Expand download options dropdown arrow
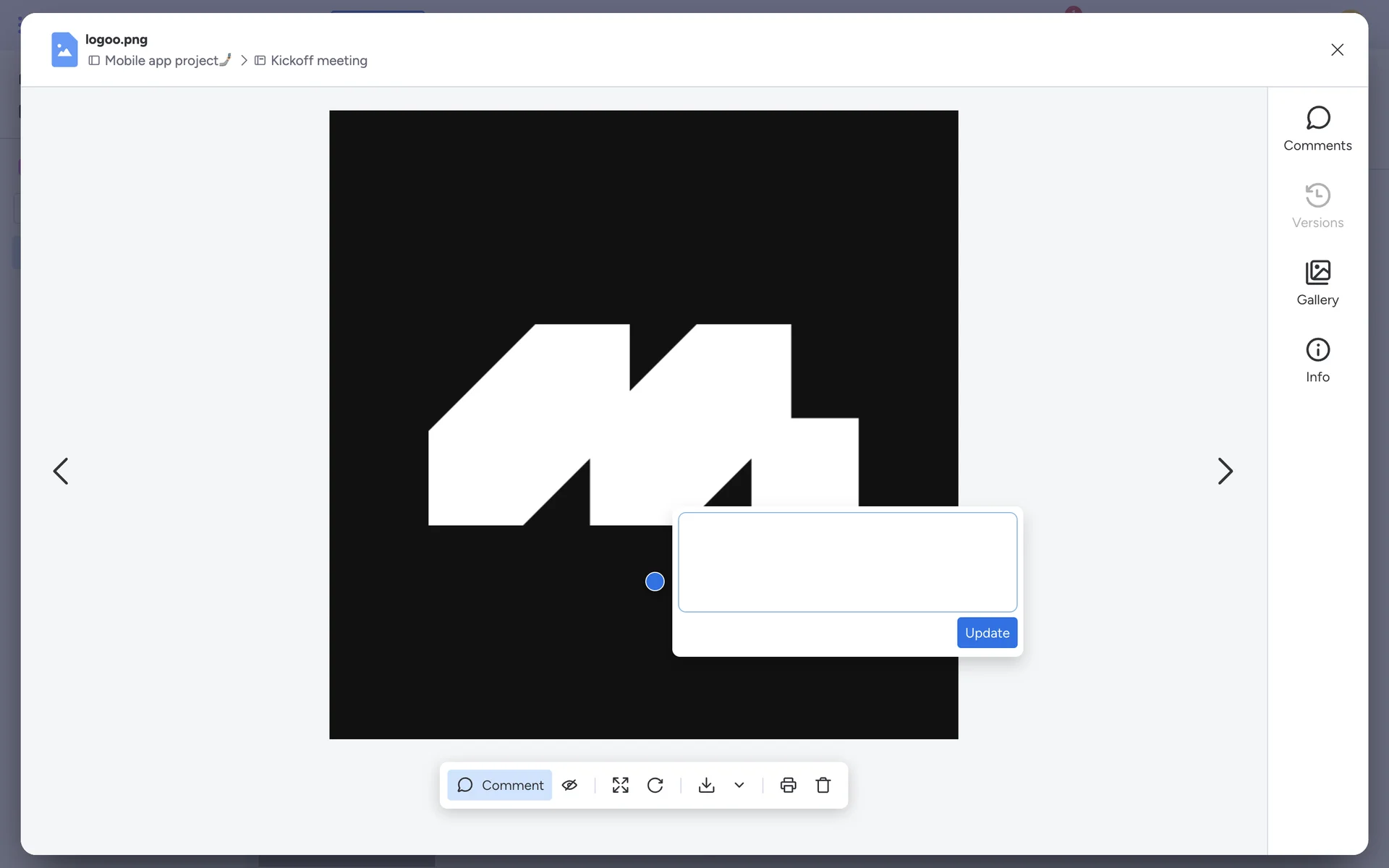Image resolution: width=1389 pixels, height=868 pixels. point(739,785)
